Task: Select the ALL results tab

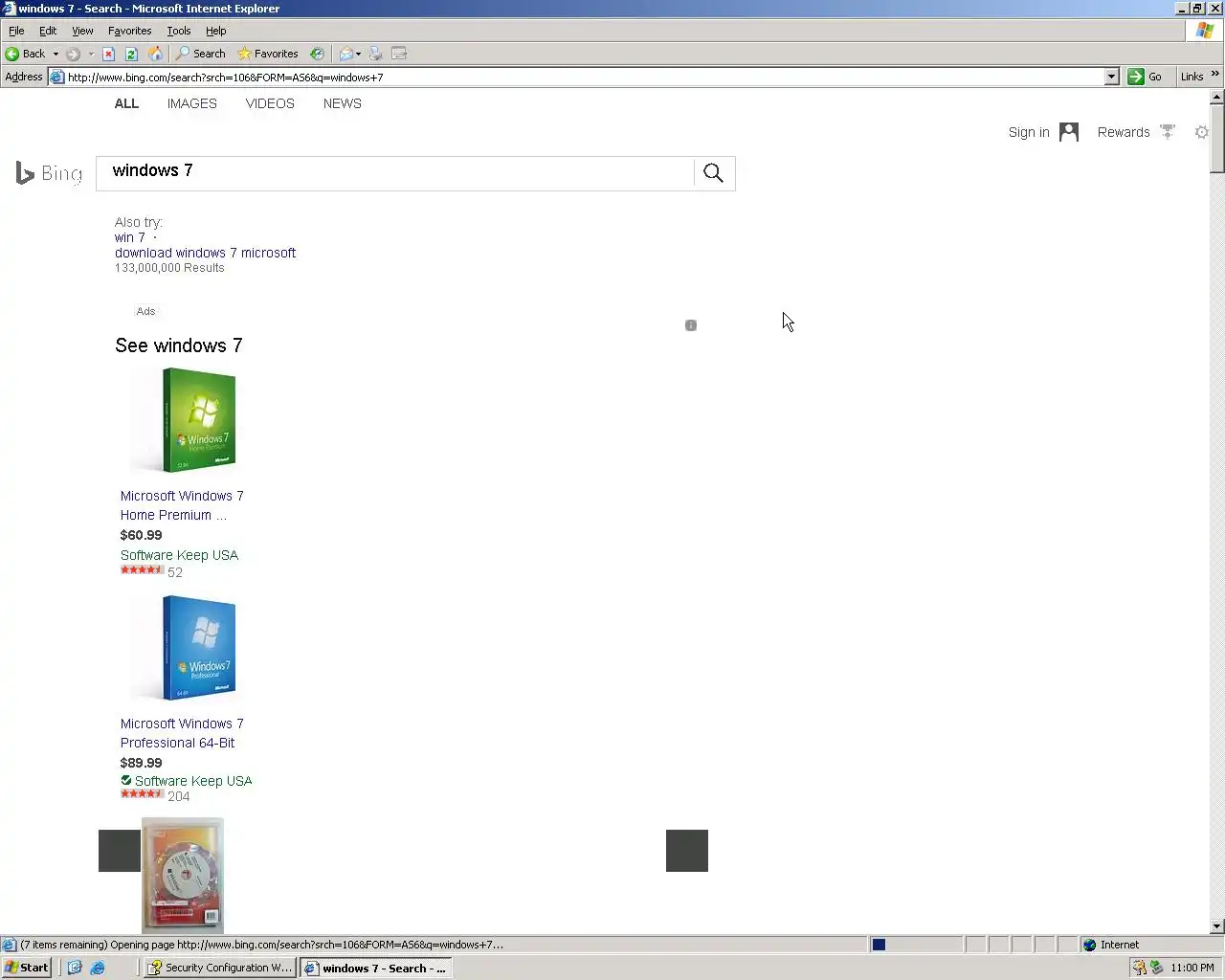Action: (126, 103)
